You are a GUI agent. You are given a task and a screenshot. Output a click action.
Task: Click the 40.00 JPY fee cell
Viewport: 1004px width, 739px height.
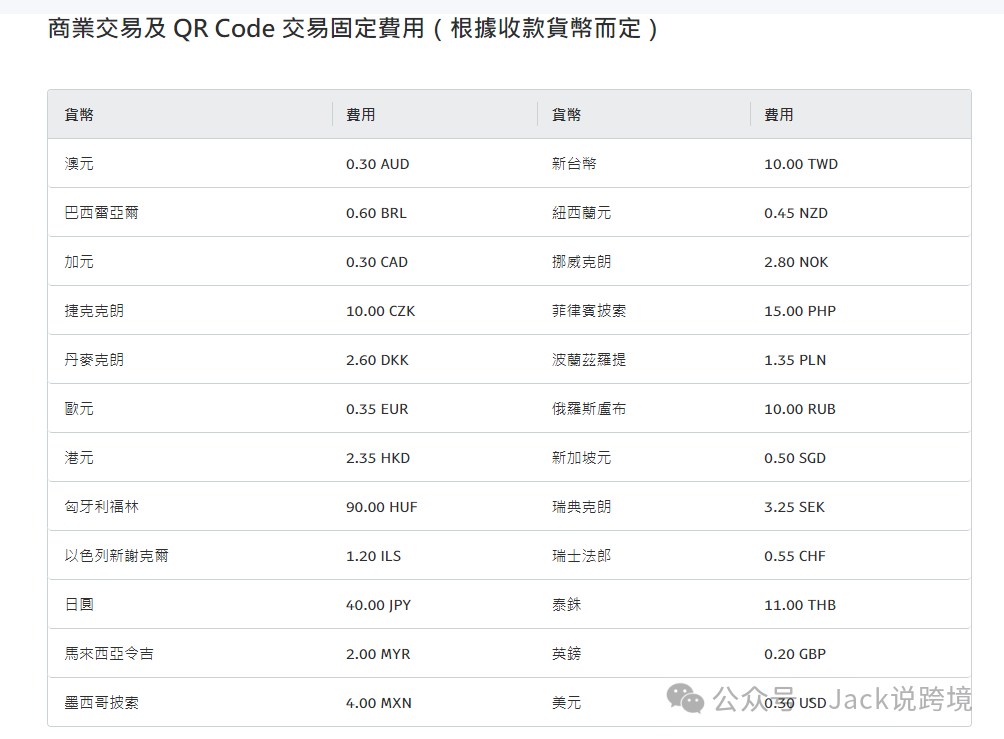coord(378,605)
